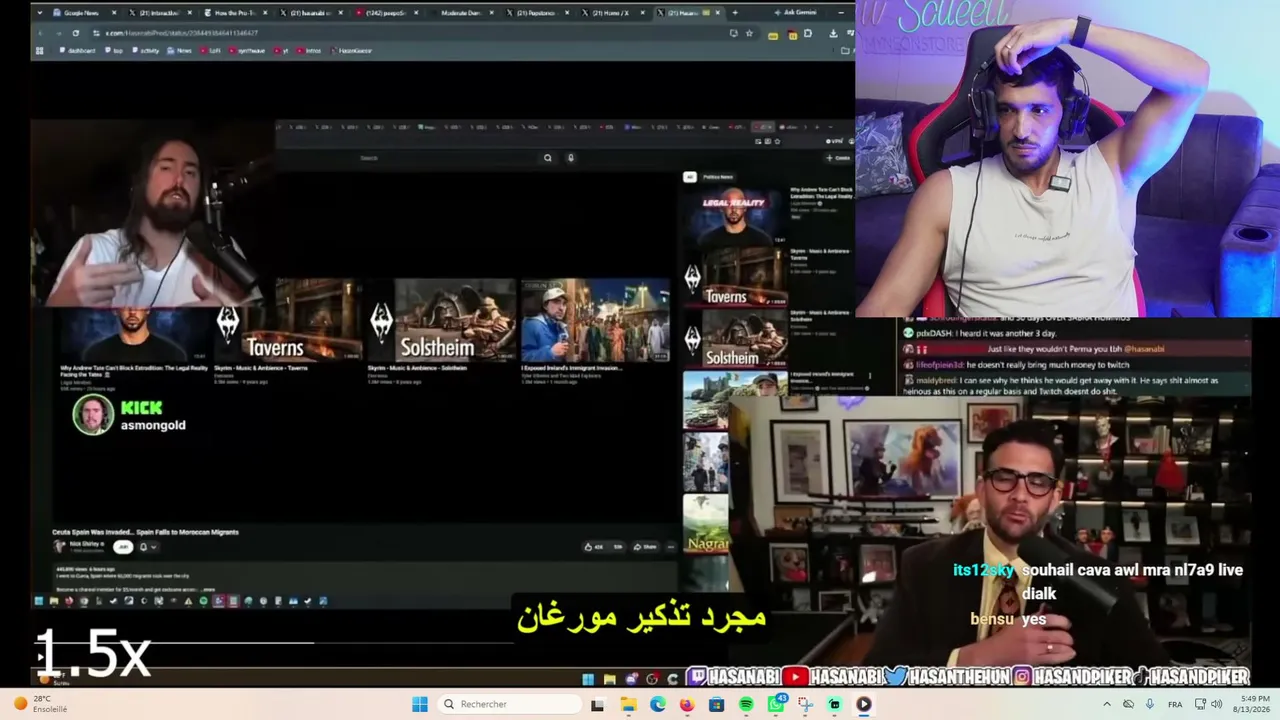This screenshot has width=1280, height=720.
Task: Click the Share button under the video
Action: (x=646, y=547)
